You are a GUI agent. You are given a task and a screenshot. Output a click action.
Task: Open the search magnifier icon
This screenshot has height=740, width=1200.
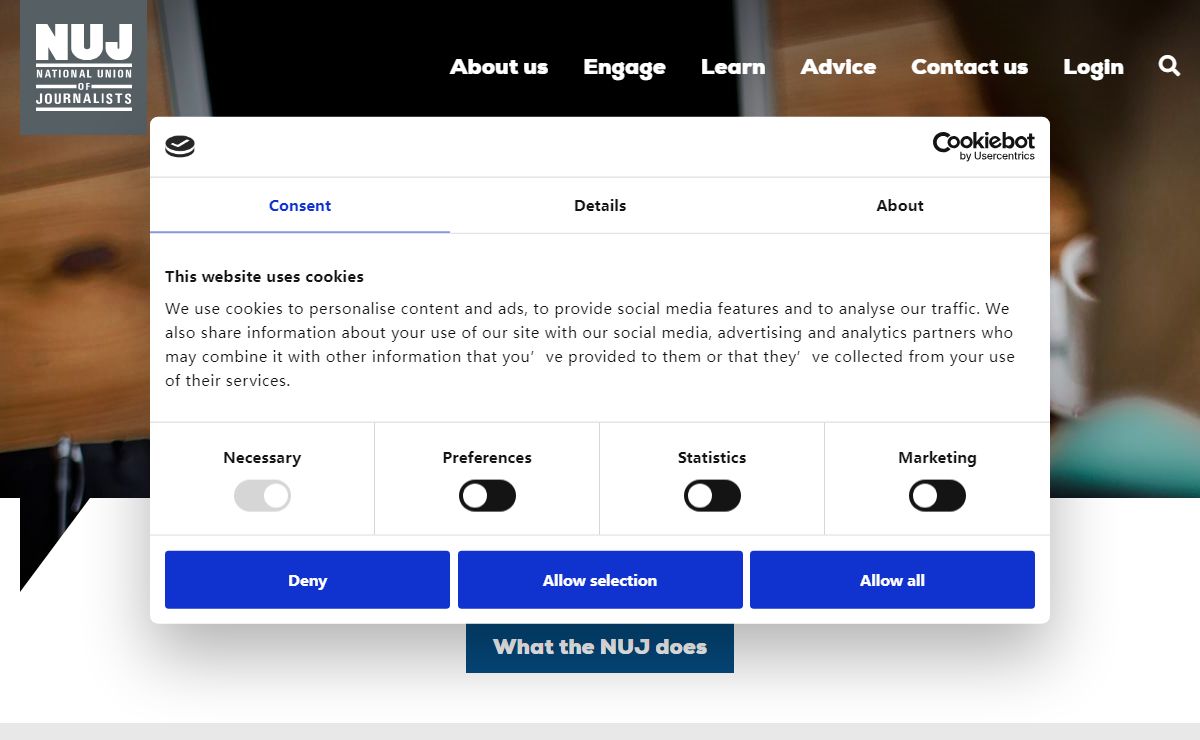(x=1169, y=66)
